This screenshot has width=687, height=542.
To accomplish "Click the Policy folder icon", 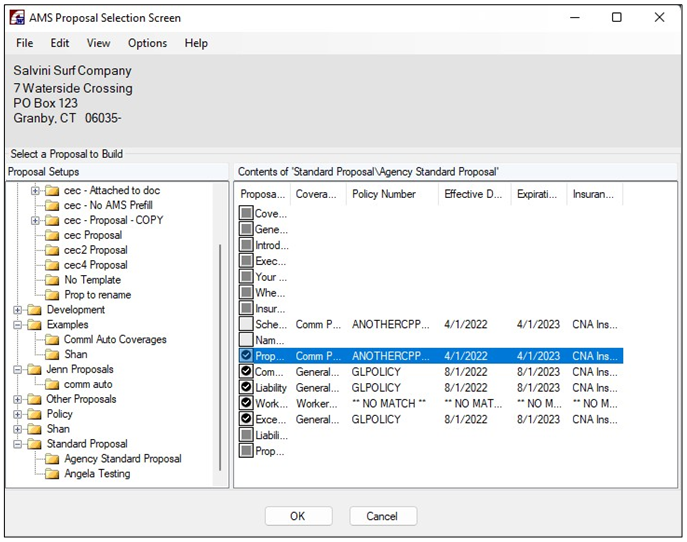I will pyautogui.click(x=35, y=414).
